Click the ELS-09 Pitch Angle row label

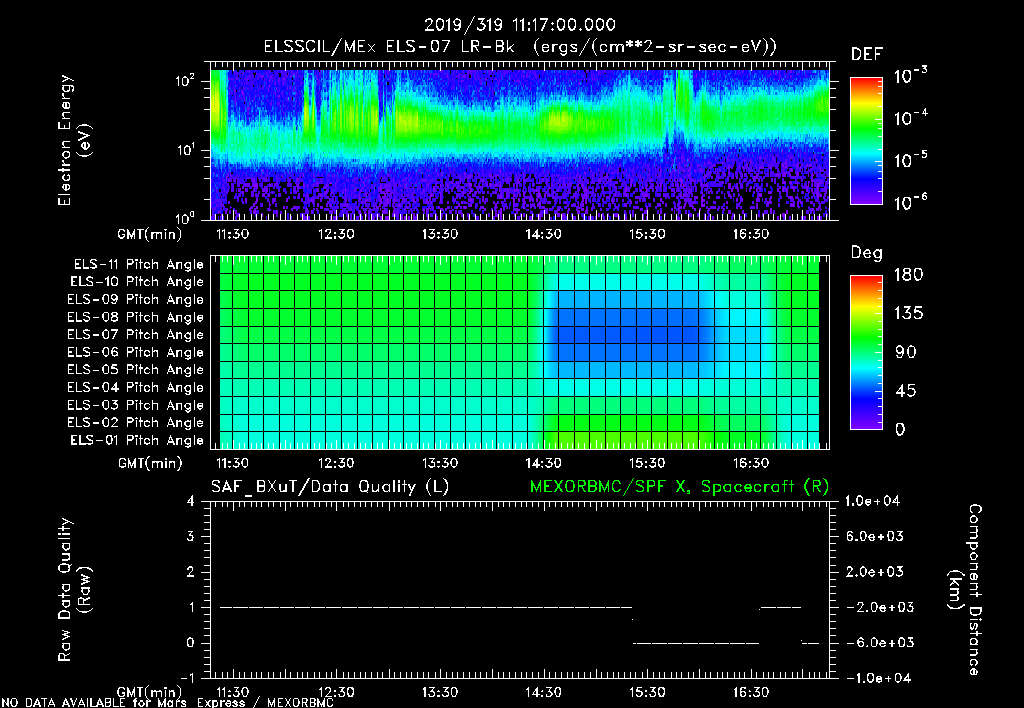click(136, 300)
